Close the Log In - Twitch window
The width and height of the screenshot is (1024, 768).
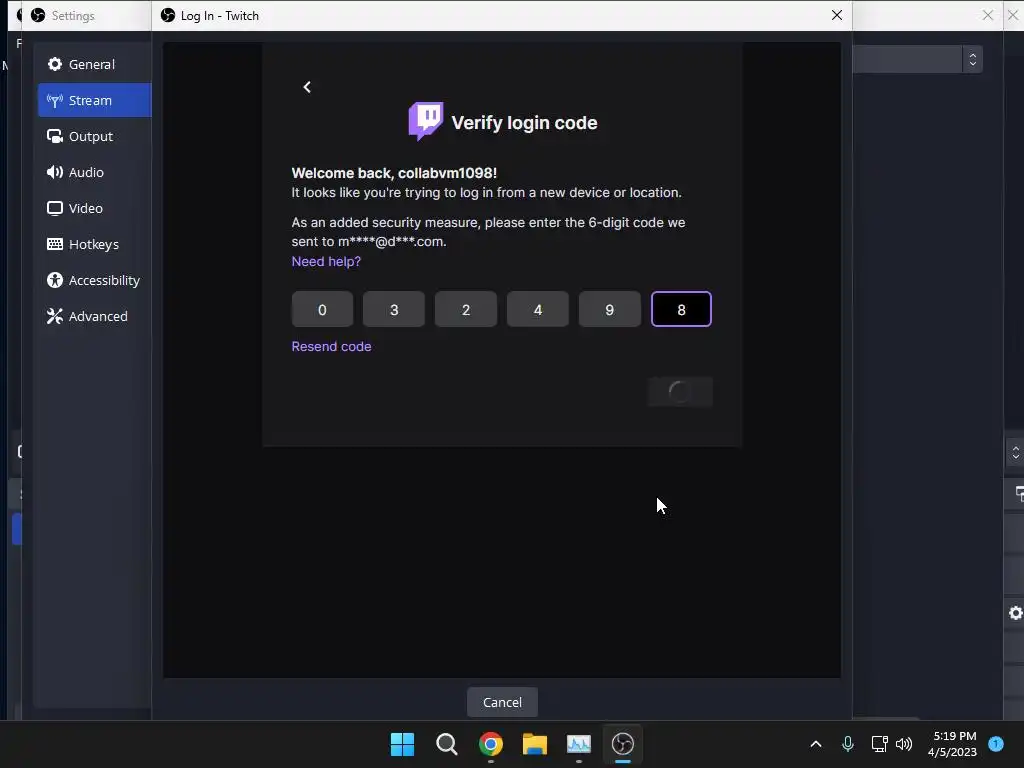click(x=837, y=15)
